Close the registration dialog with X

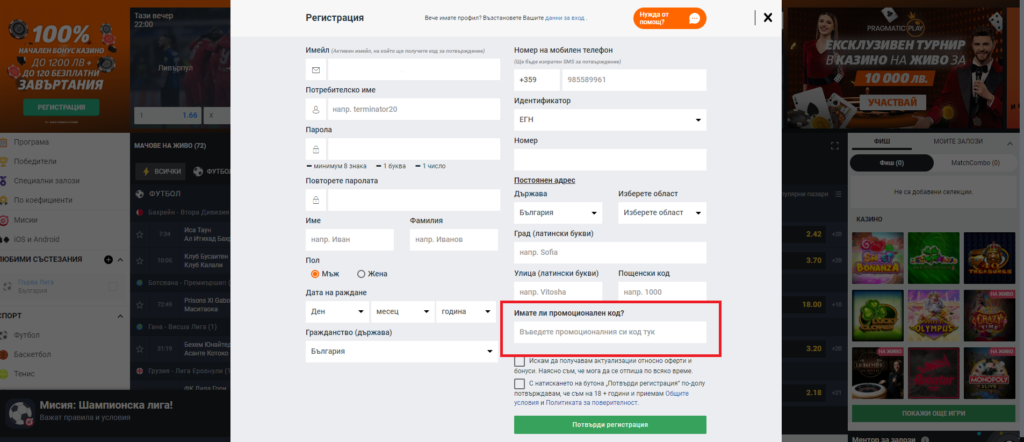pyautogui.click(x=767, y=18)
